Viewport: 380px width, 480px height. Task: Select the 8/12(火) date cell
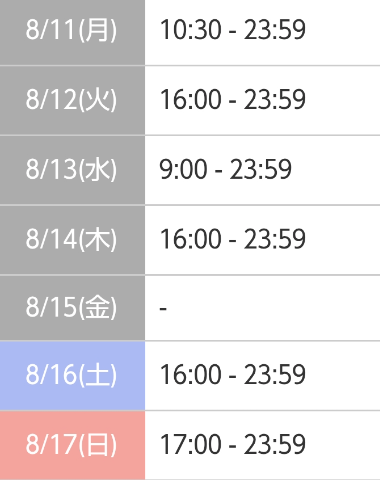(72, 100)
